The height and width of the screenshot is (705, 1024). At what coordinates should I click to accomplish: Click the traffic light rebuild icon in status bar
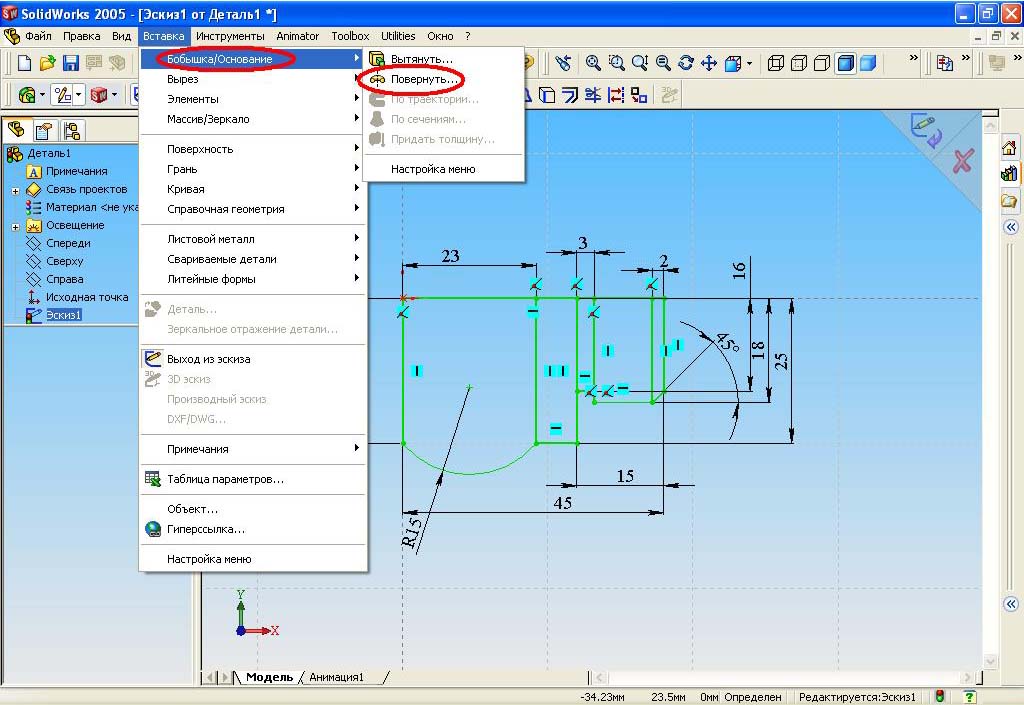click(x=940, y=697)
